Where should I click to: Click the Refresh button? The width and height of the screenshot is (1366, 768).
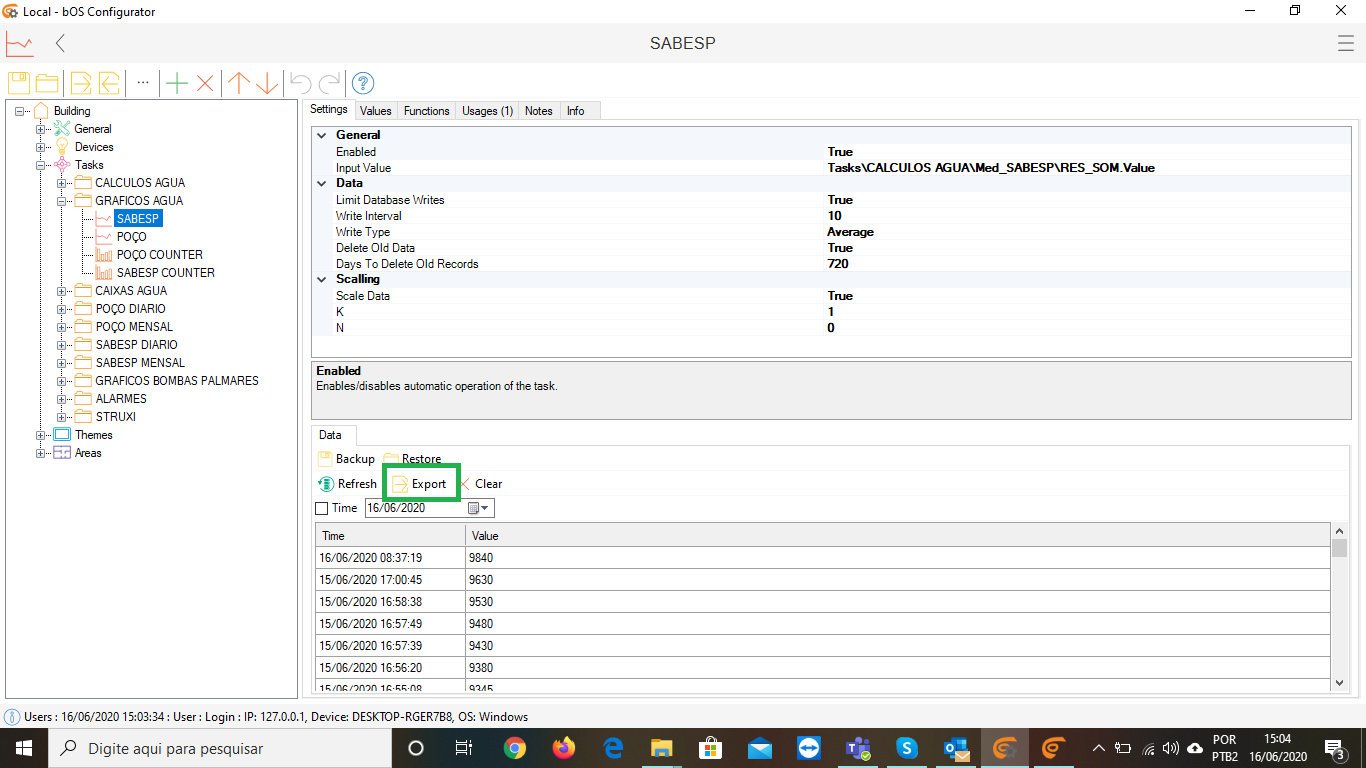click(x=348, y=484)
